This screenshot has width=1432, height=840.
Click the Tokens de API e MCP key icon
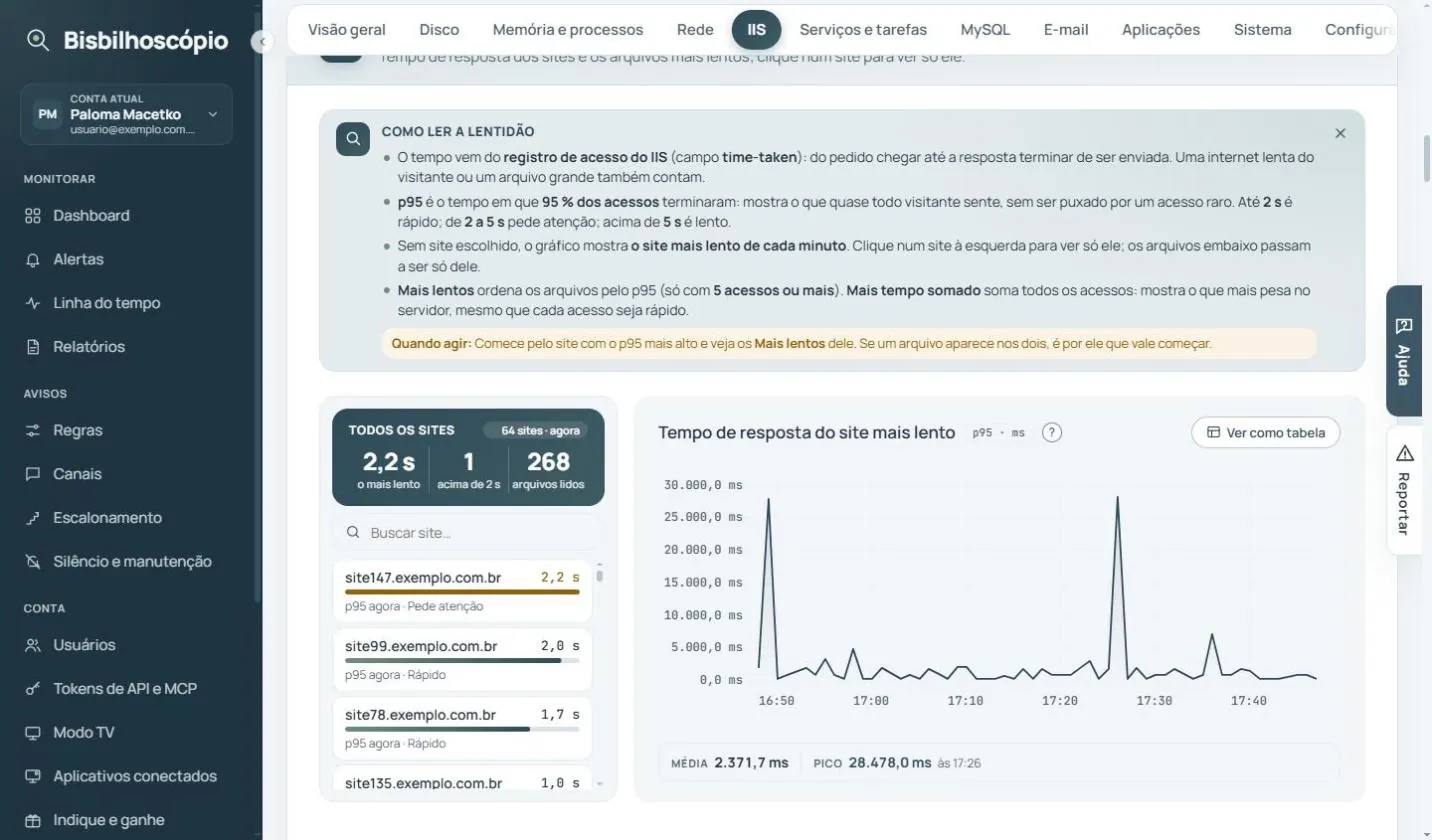click(x=33, y=689)
